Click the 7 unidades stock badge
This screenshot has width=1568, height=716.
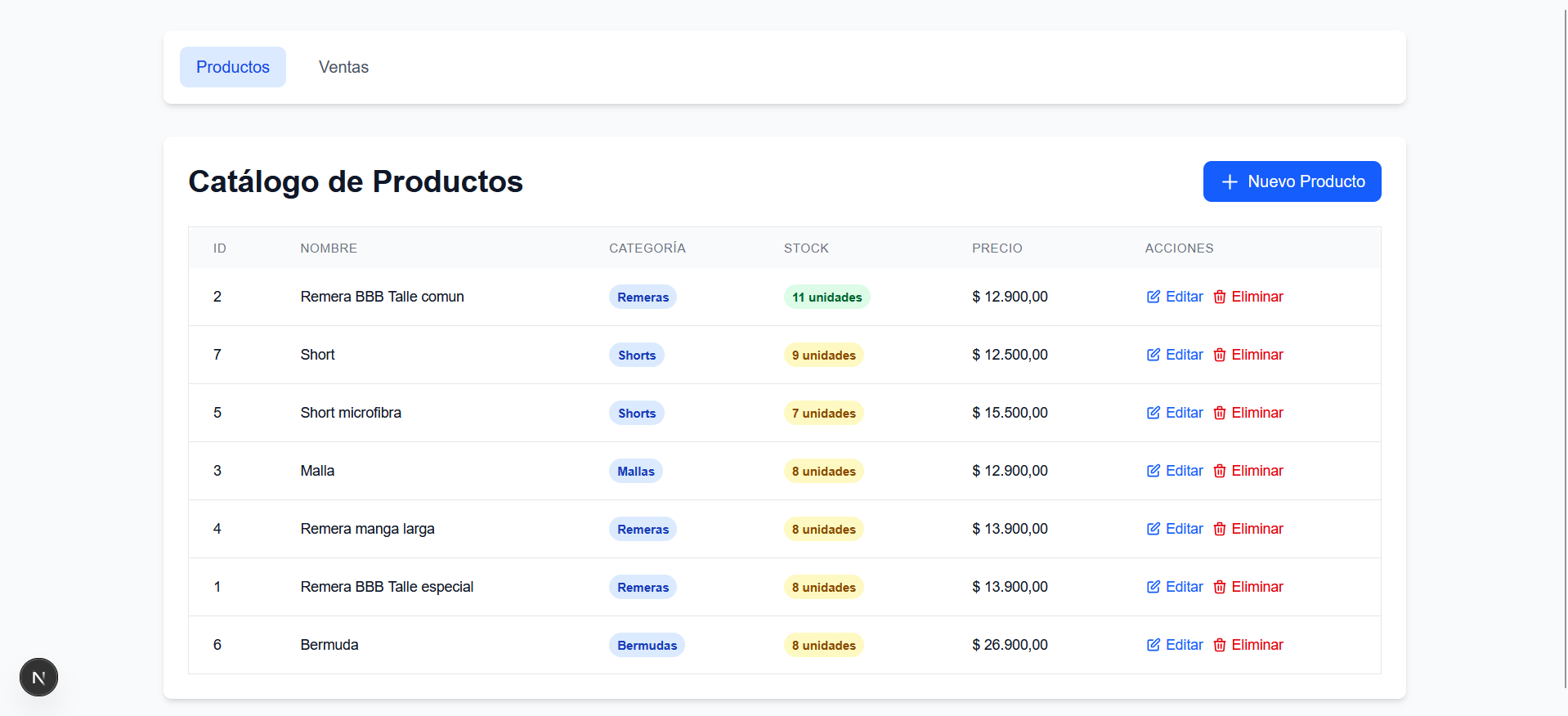(823, 413)
